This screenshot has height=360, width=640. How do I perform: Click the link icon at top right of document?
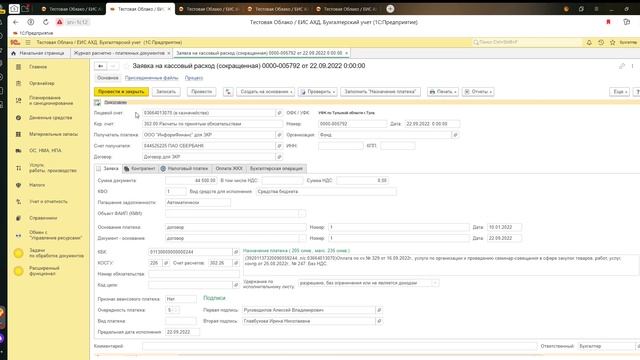pyautogui.click(x=622, y=66)
